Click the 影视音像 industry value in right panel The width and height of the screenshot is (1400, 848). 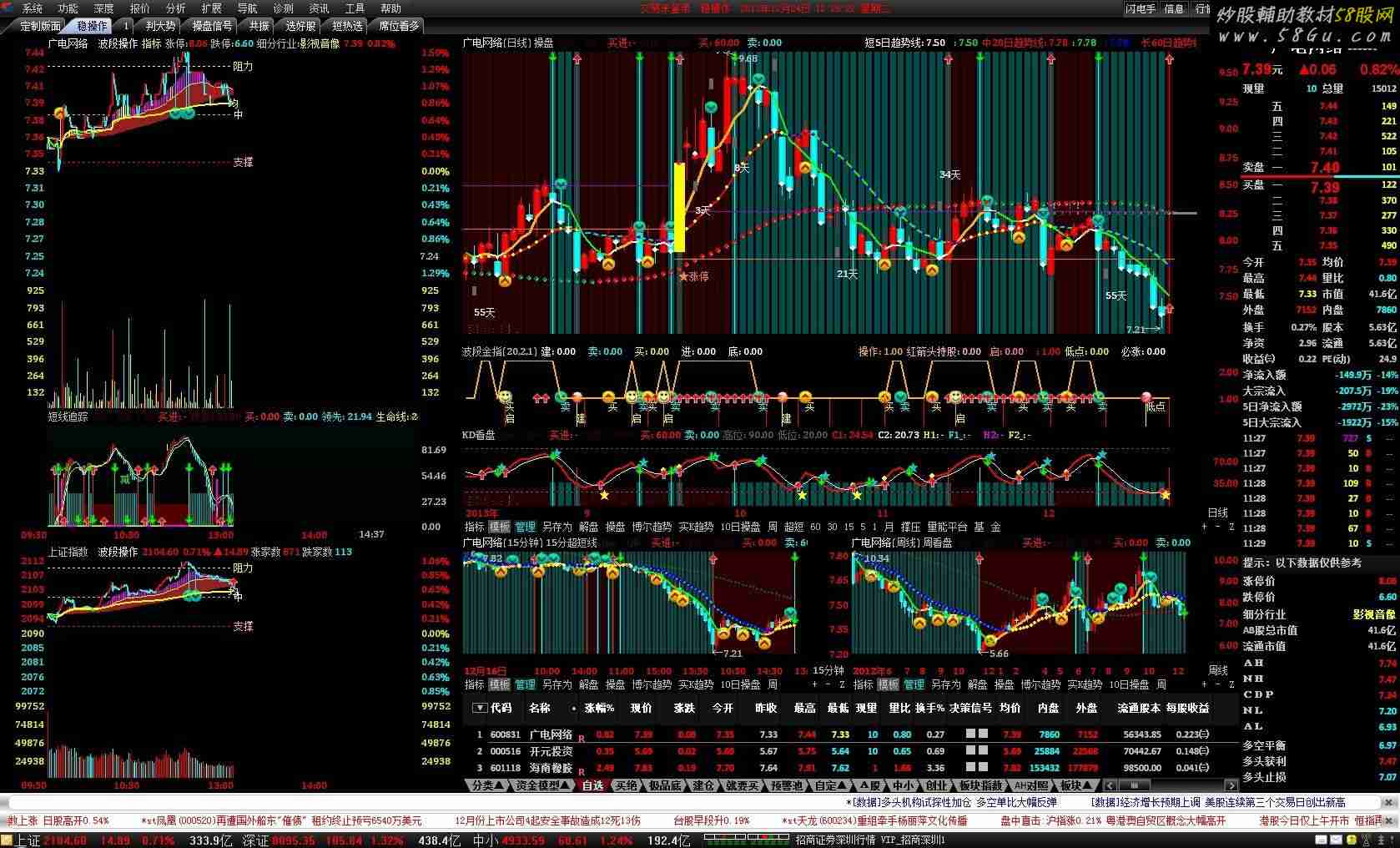(x=1374, y=613)
